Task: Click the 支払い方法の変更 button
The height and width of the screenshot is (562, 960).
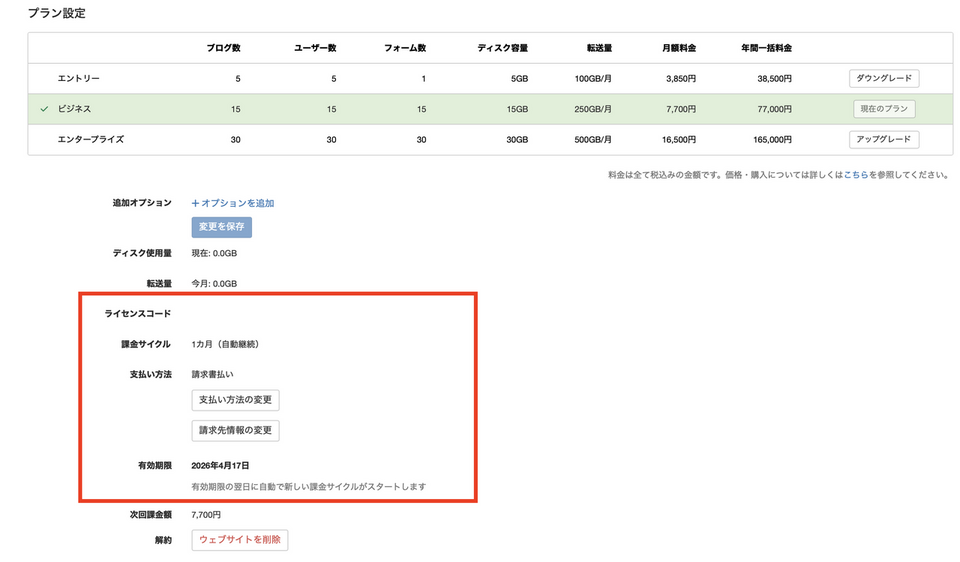Action: (235, 400)
